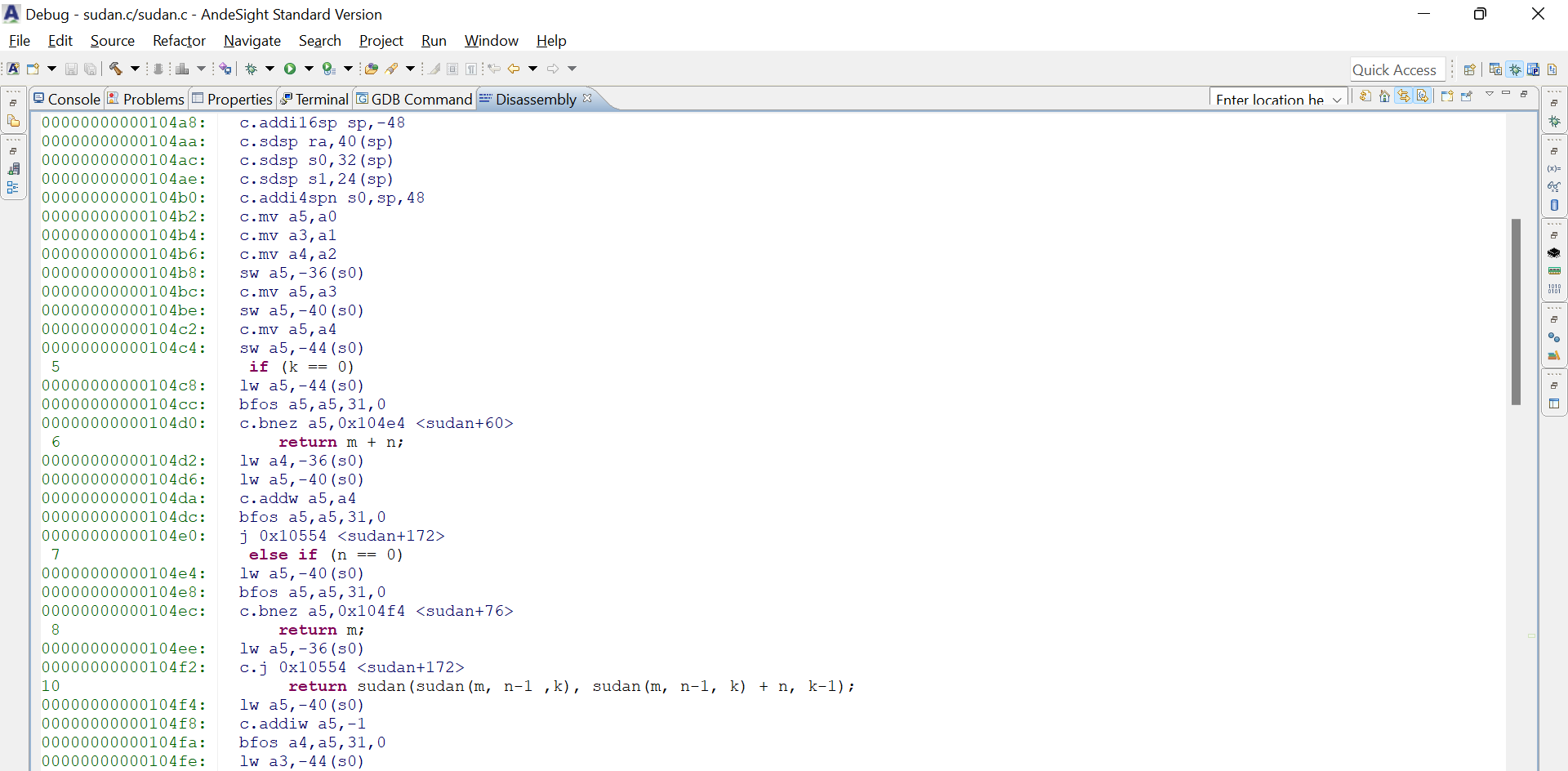Viewport: 1568px width, 771px height.
Task: Open the Variables view (x)= icon
Action: (x=1555, y=168)
